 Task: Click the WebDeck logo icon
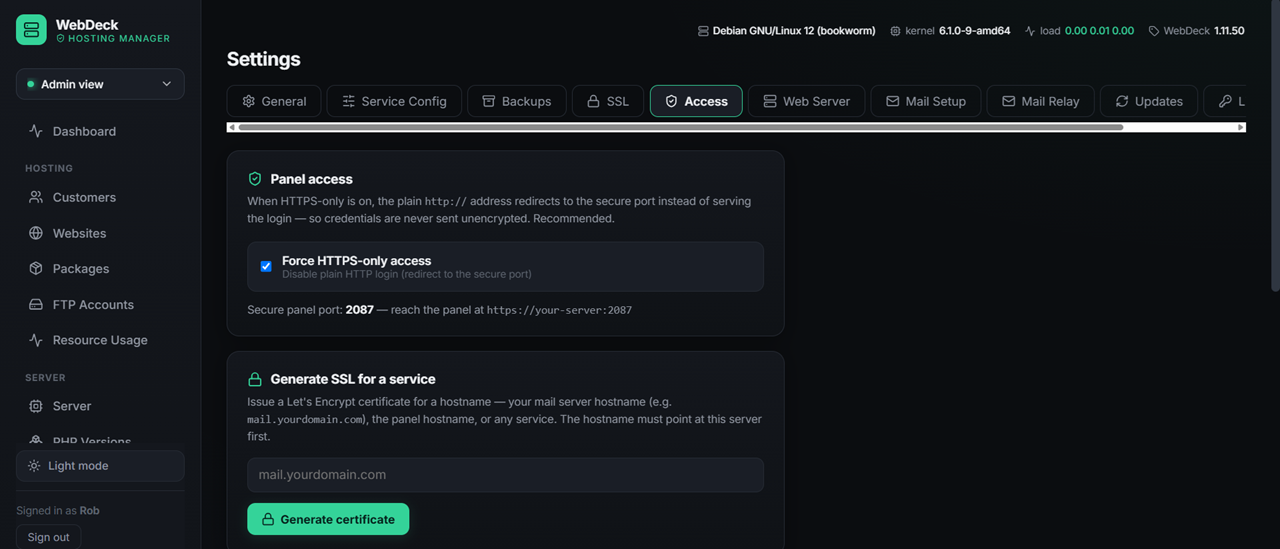pyautogui.click(x=31, y=30)
